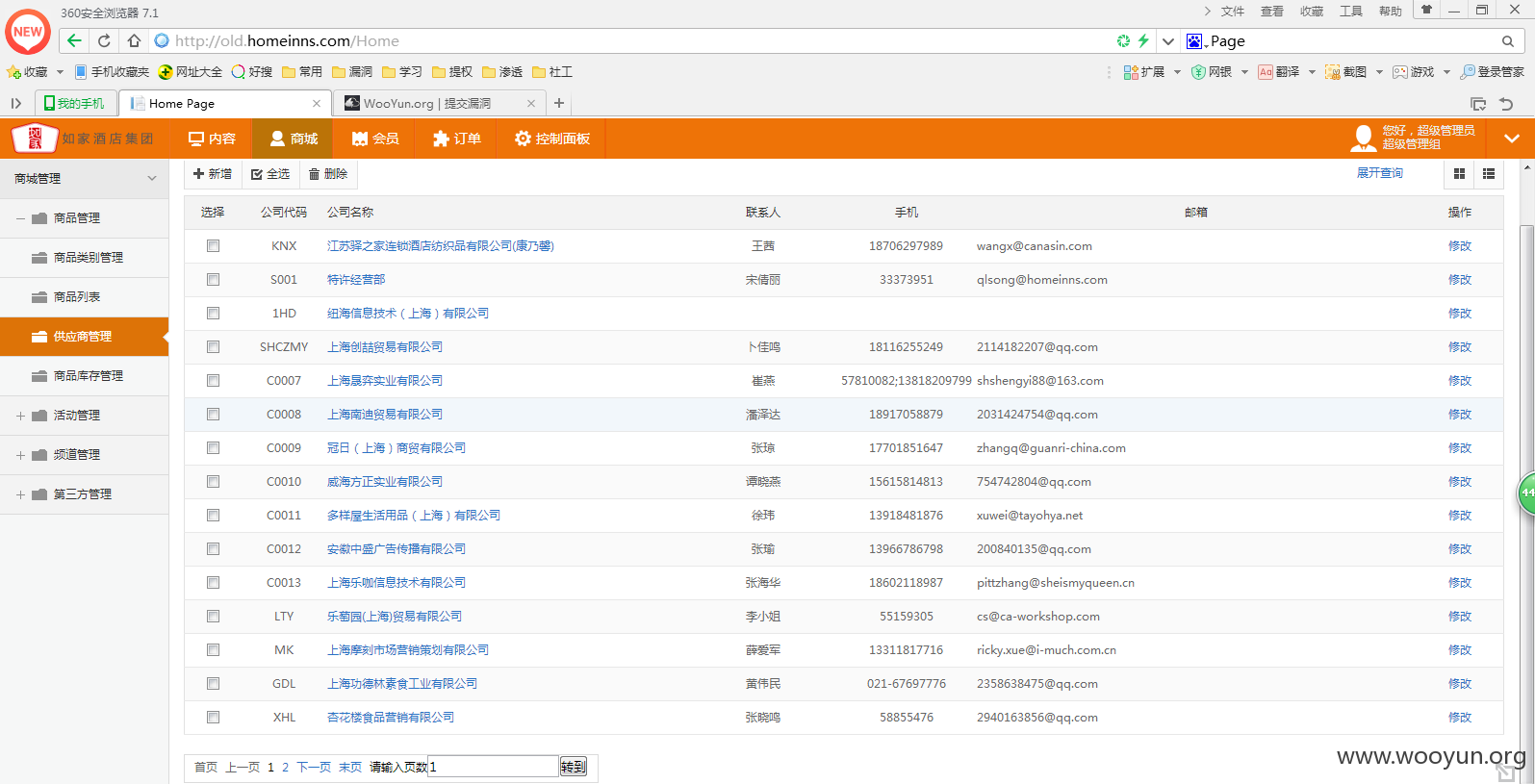The width and height of the screenshot is (1535, 784).
Task: Open the 漏洞 bookmark folder
Action: click(352, 72)
